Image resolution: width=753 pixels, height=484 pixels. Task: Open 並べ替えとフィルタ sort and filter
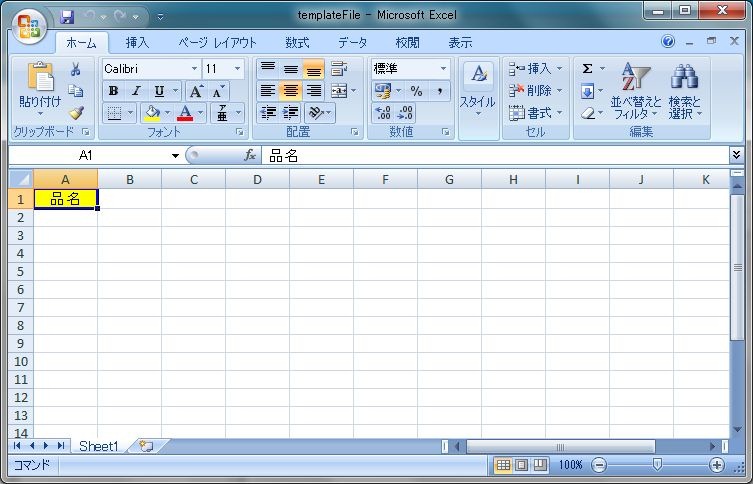click(x=636, y=90)
